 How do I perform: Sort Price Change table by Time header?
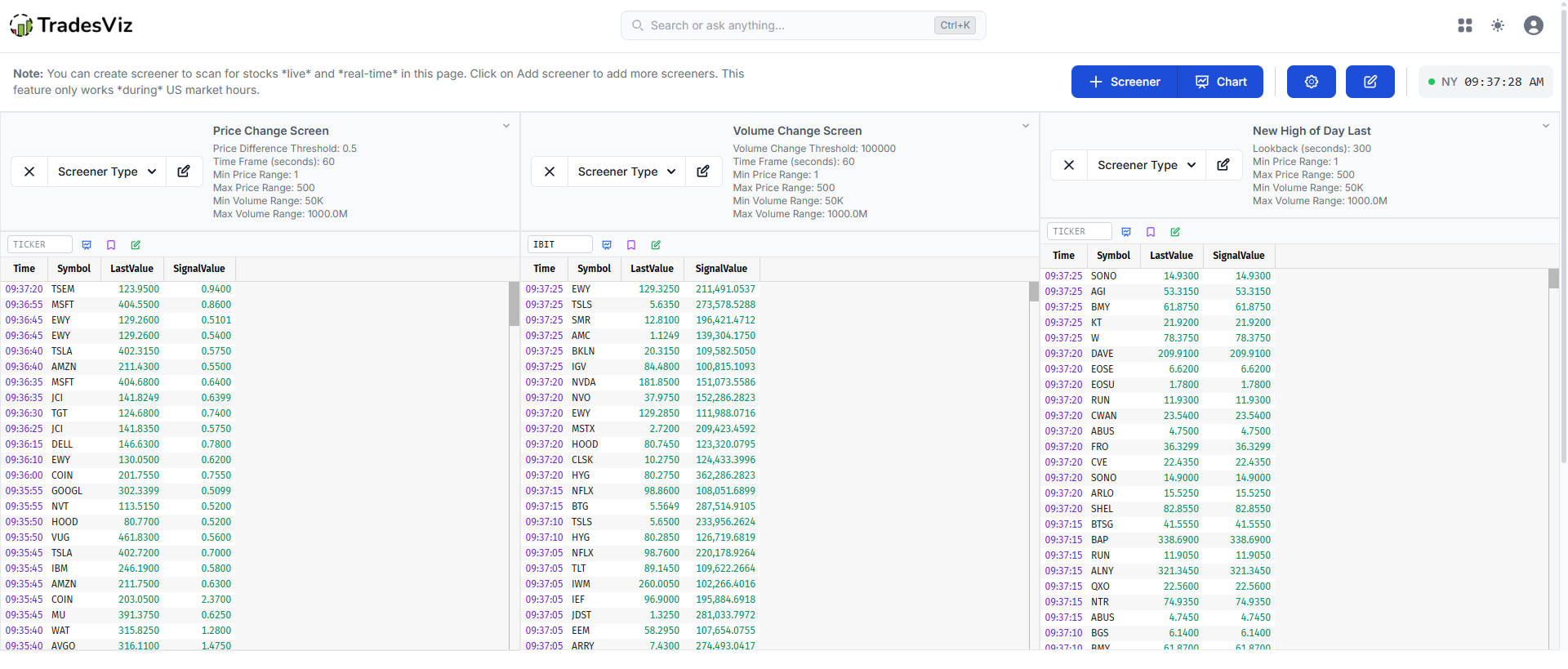point(24,269)
